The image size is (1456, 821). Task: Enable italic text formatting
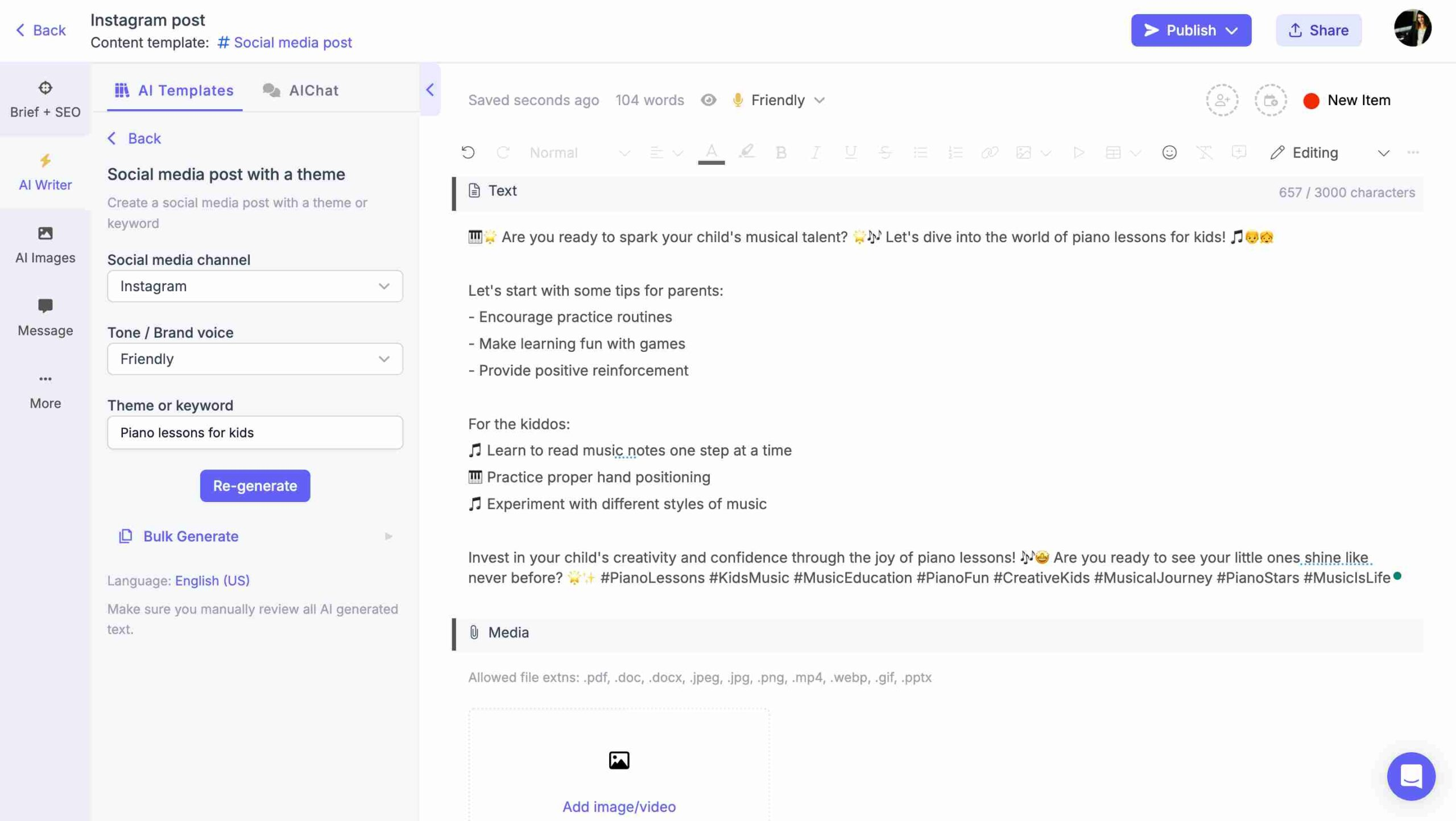(x=814, y=153)
